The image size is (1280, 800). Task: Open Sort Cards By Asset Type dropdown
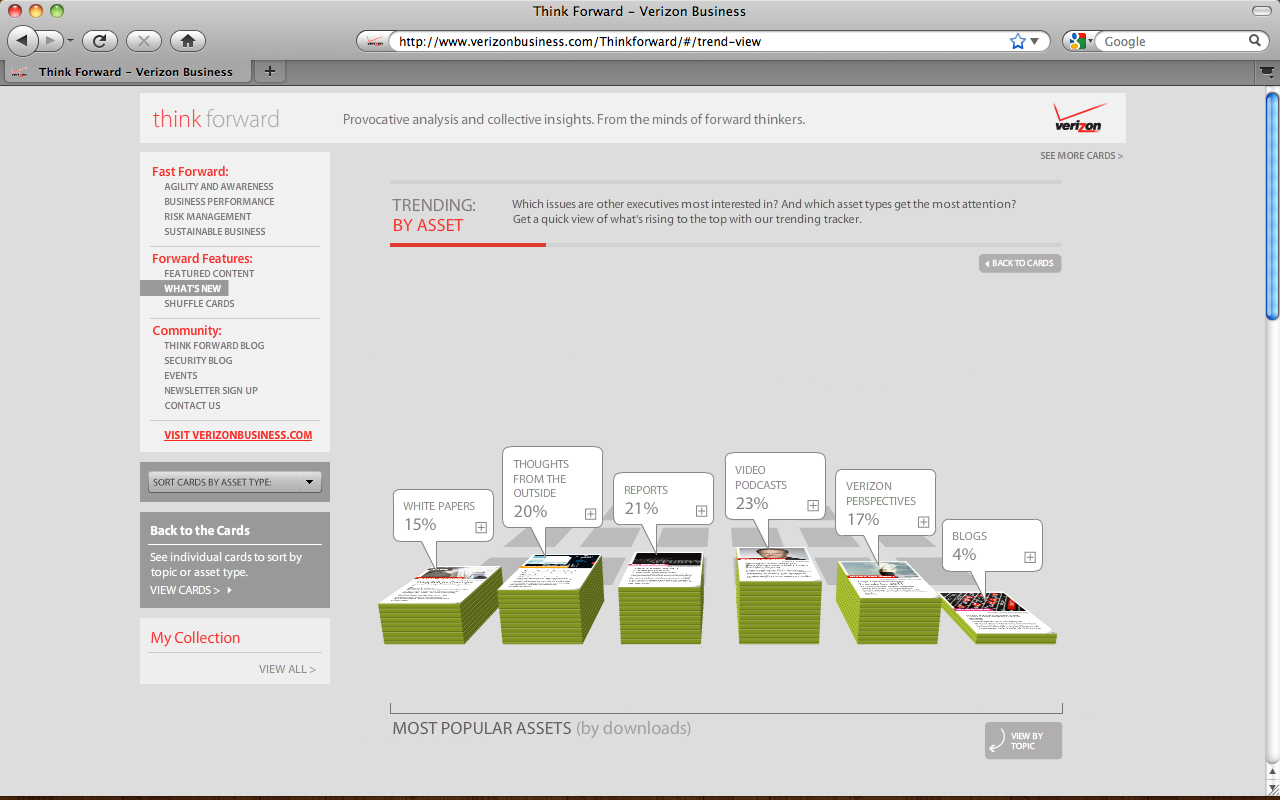click(x=234, y=482)
